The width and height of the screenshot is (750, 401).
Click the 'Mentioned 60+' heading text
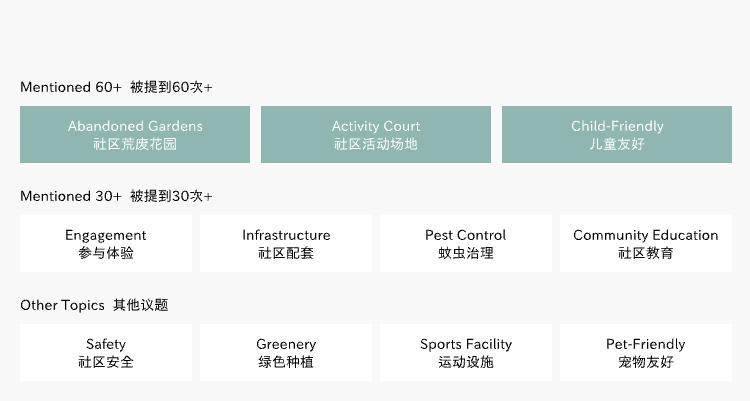[70, 87]
